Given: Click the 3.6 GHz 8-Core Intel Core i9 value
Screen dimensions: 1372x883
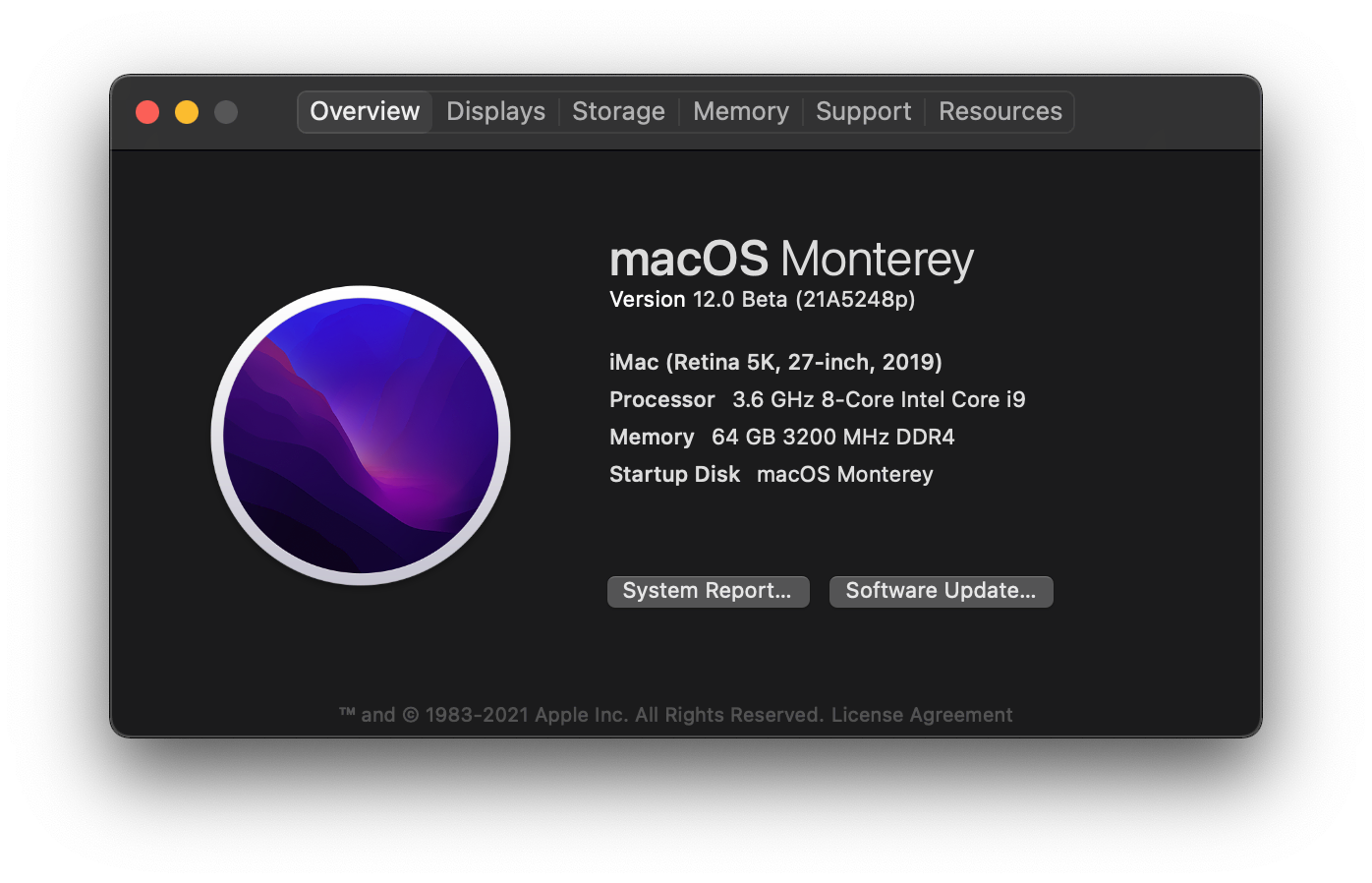Looking at the screenshot, I should click(x=879, y=399).
